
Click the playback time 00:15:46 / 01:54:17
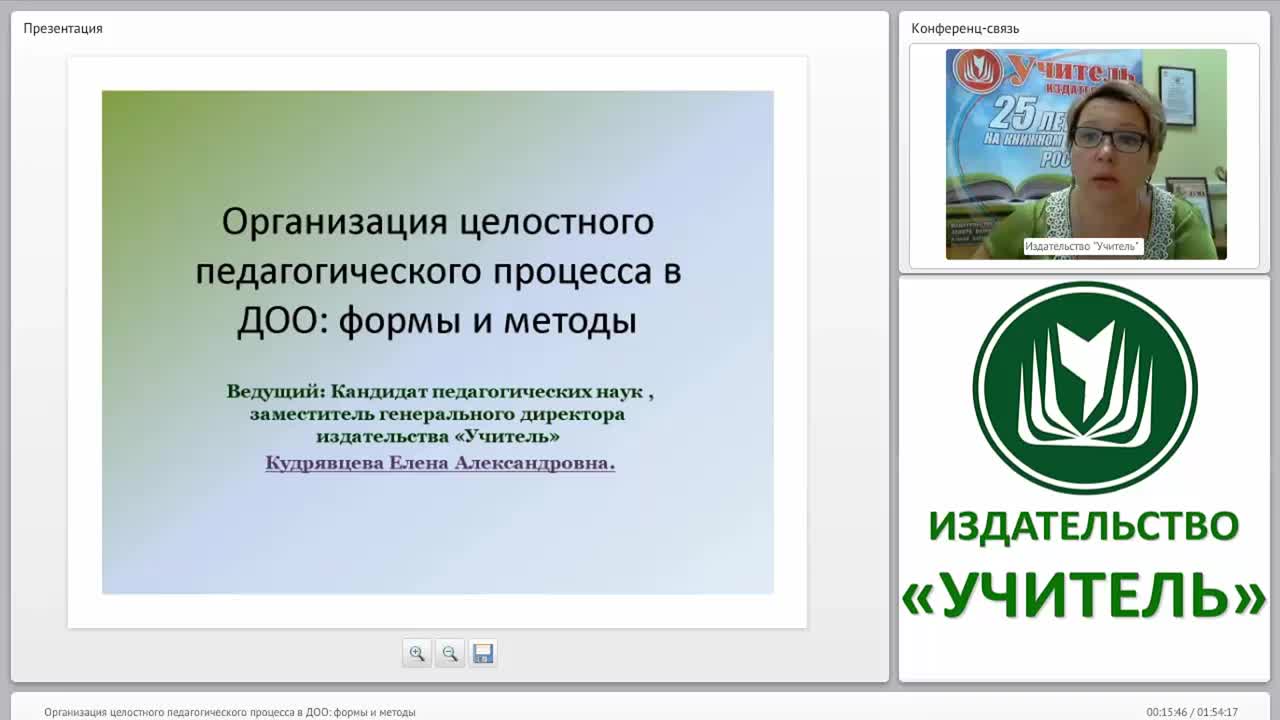(x=1192, y=712)
